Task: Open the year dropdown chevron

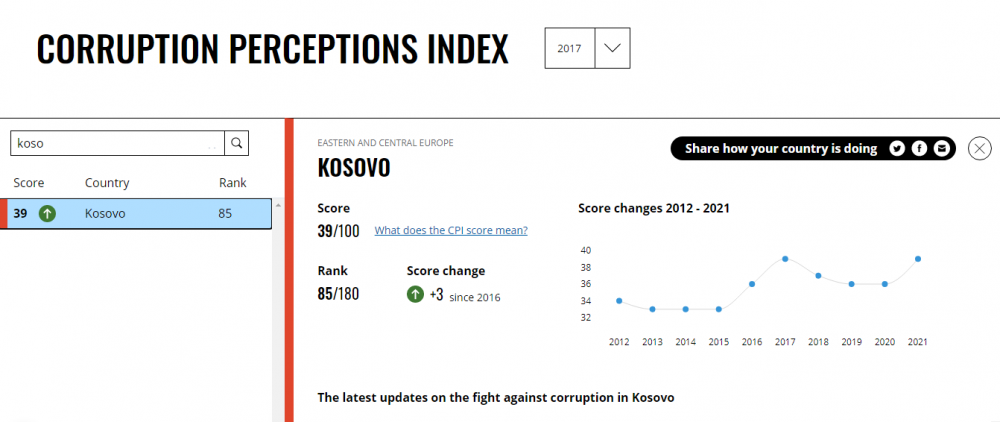Action: tap(612, 48)
